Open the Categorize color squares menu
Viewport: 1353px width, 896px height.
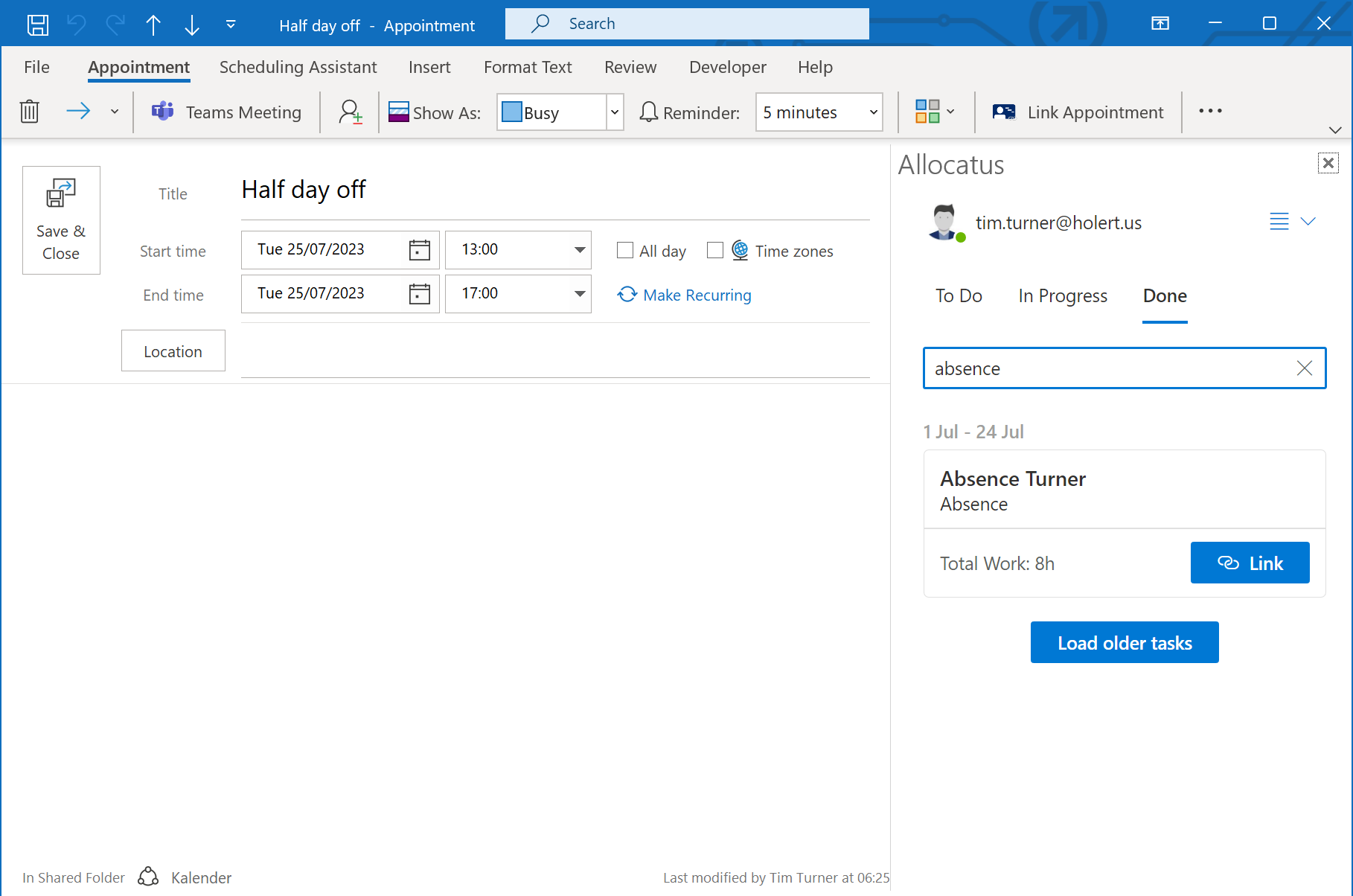click(935, 112)
